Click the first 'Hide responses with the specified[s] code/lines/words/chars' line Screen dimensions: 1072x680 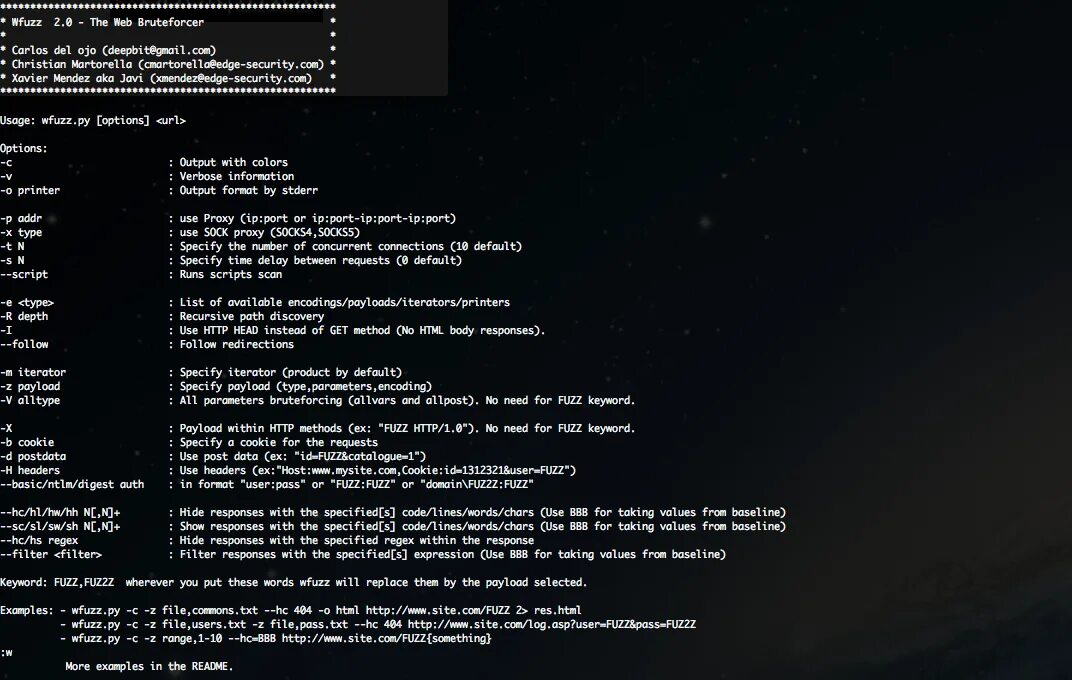[483, 513]
